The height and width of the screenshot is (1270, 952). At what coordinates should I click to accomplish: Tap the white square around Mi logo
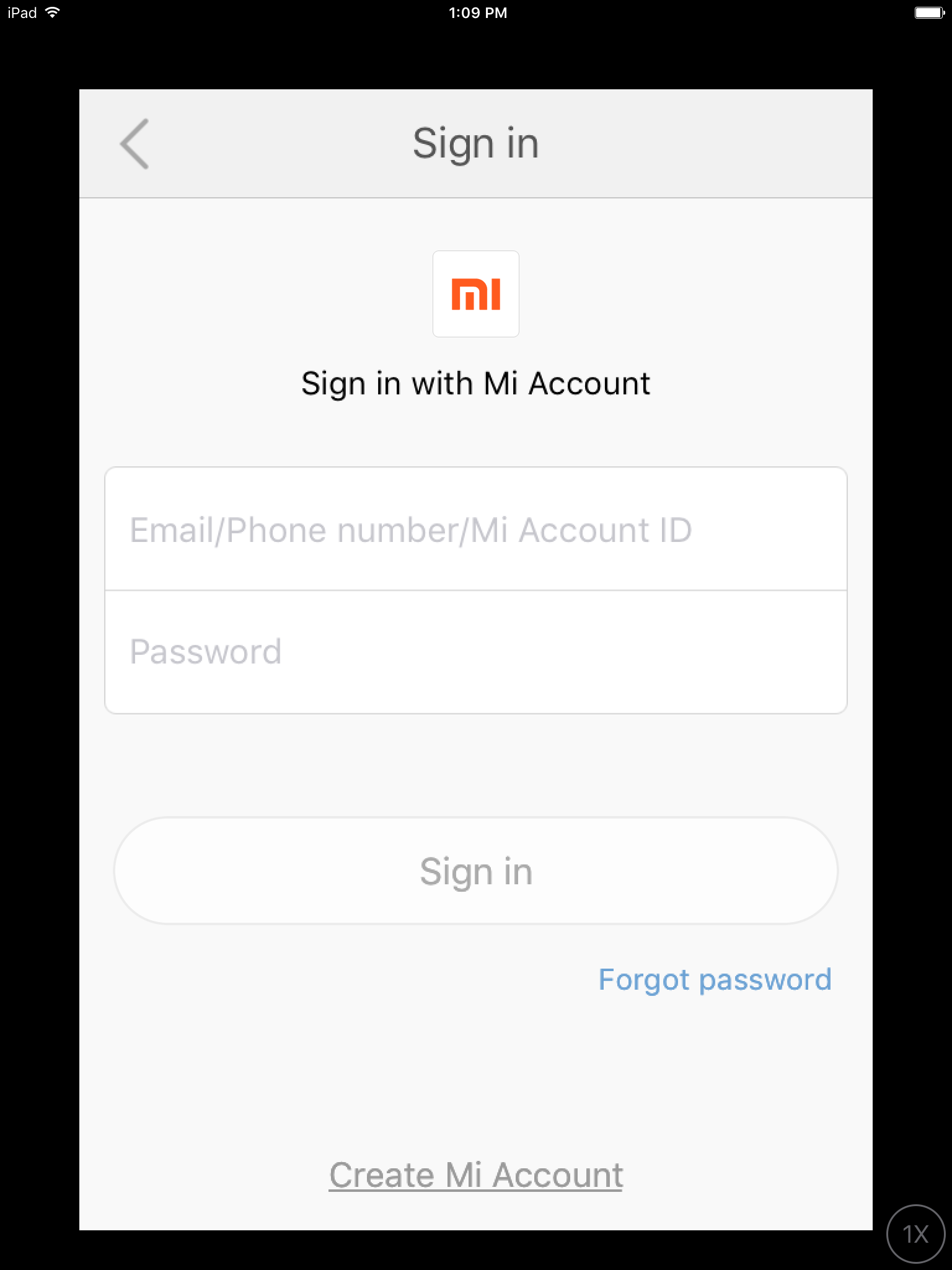pyautogui.click(x=476, y=294)
